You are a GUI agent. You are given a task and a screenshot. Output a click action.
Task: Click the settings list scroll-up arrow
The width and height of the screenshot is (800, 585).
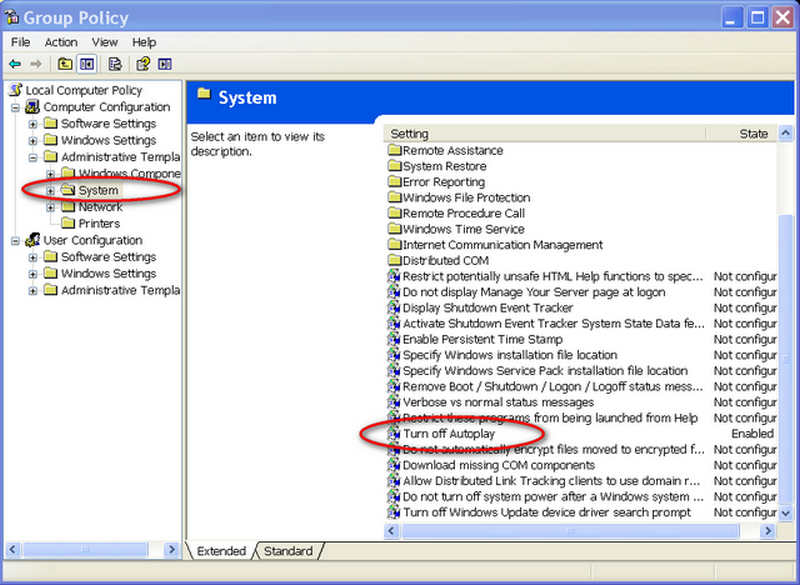click(786, 134)
